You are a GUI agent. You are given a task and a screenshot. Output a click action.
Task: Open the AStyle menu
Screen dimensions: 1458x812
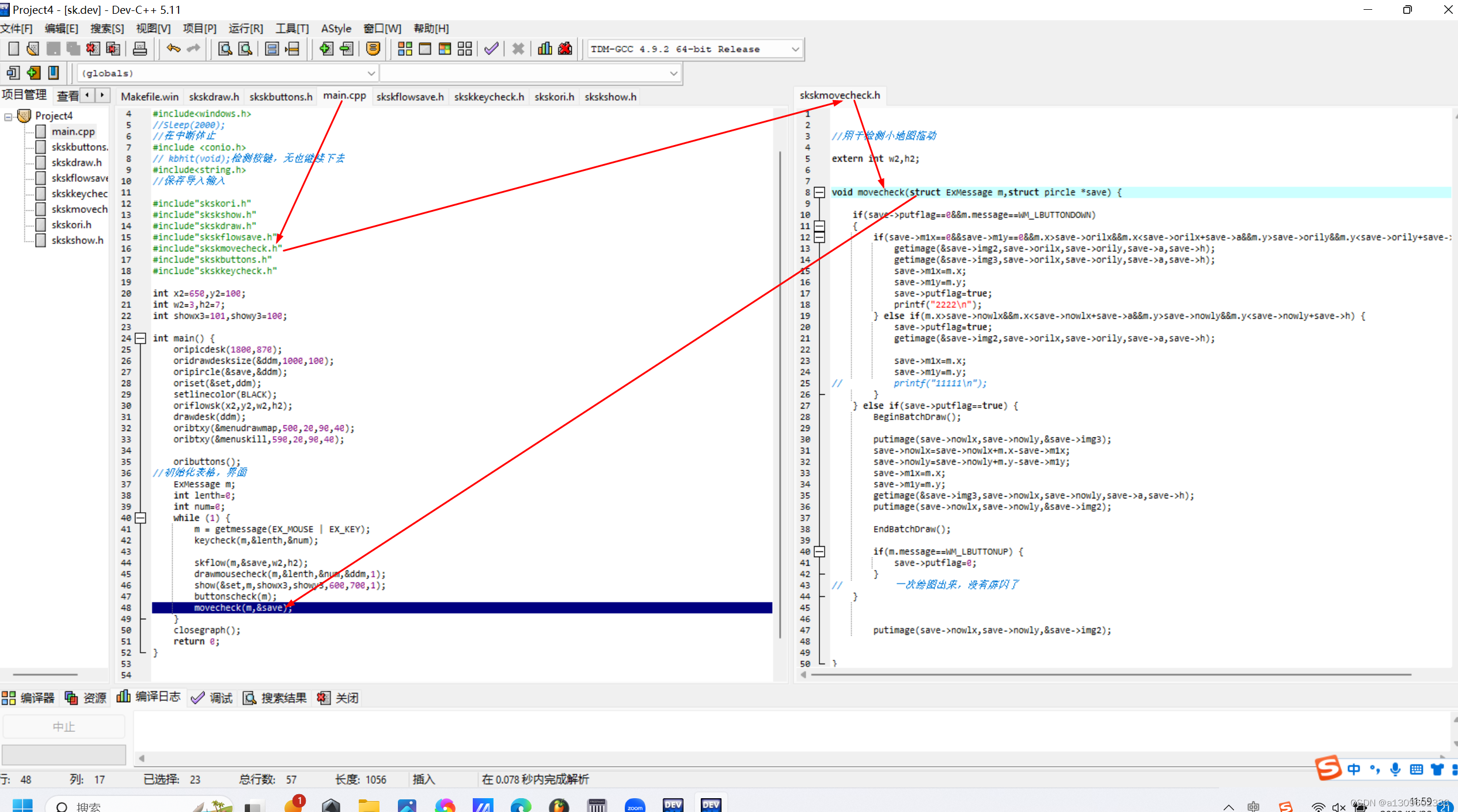pyautogui.click(x=336, y=28)
